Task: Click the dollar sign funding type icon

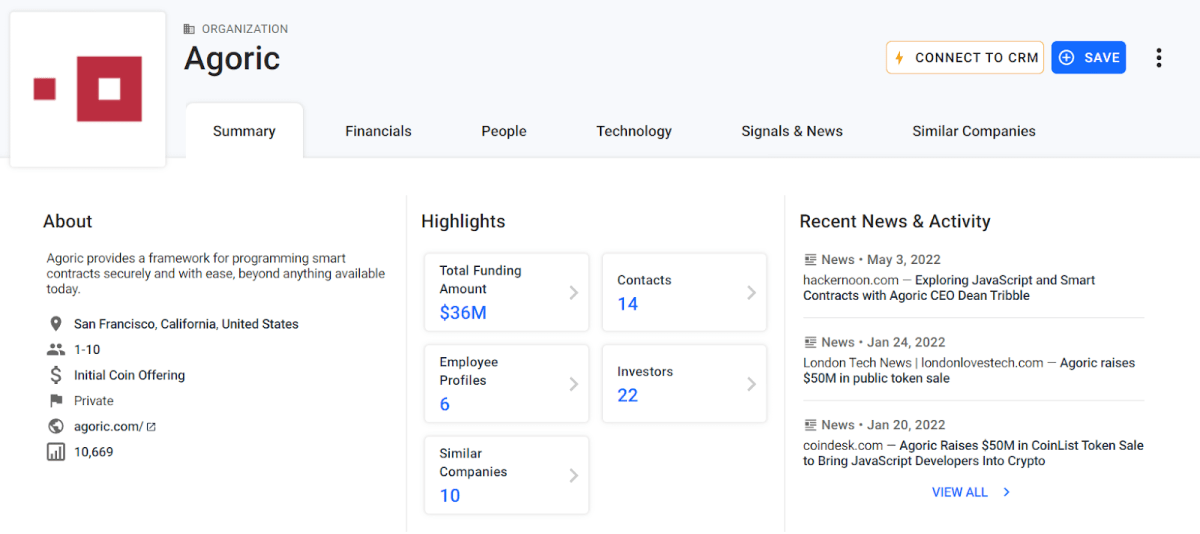Action: click(x=56, y=375)
